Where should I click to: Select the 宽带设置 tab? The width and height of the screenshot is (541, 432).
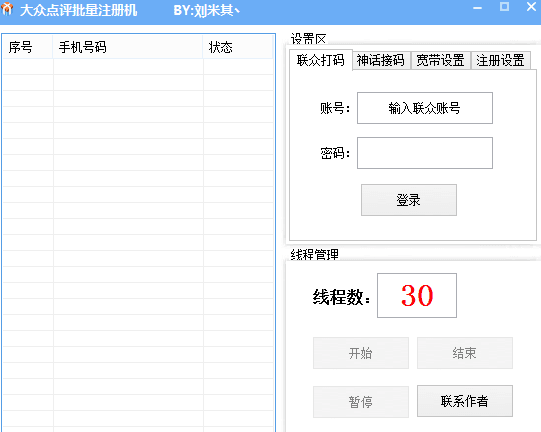tap(441, 60)
